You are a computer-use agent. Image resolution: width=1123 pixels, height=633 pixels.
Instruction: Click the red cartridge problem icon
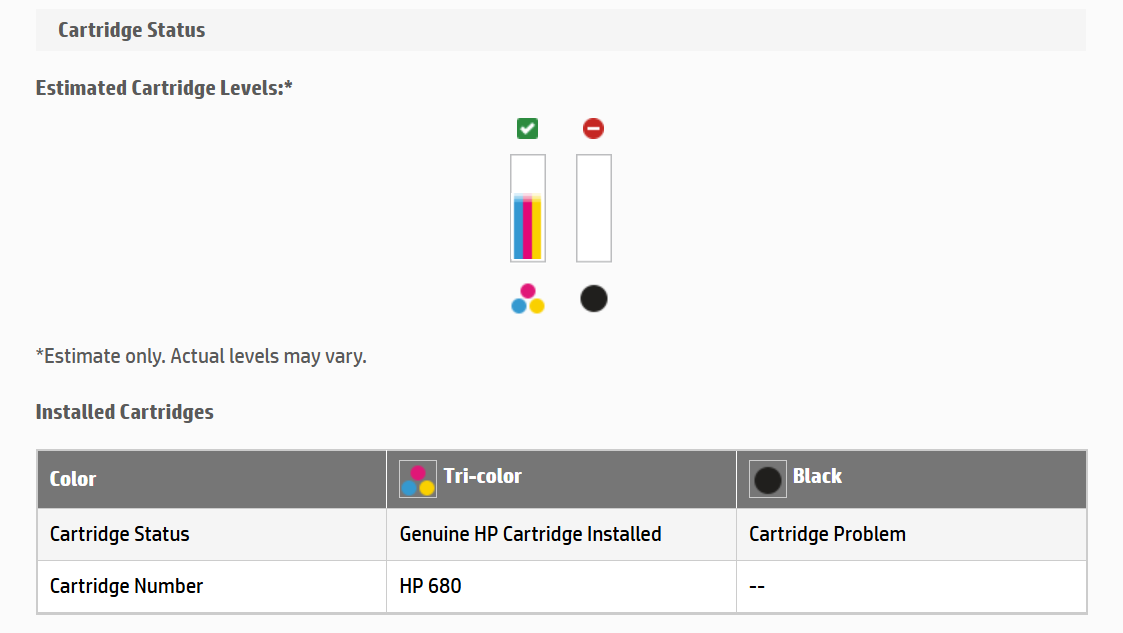[593, 128]
